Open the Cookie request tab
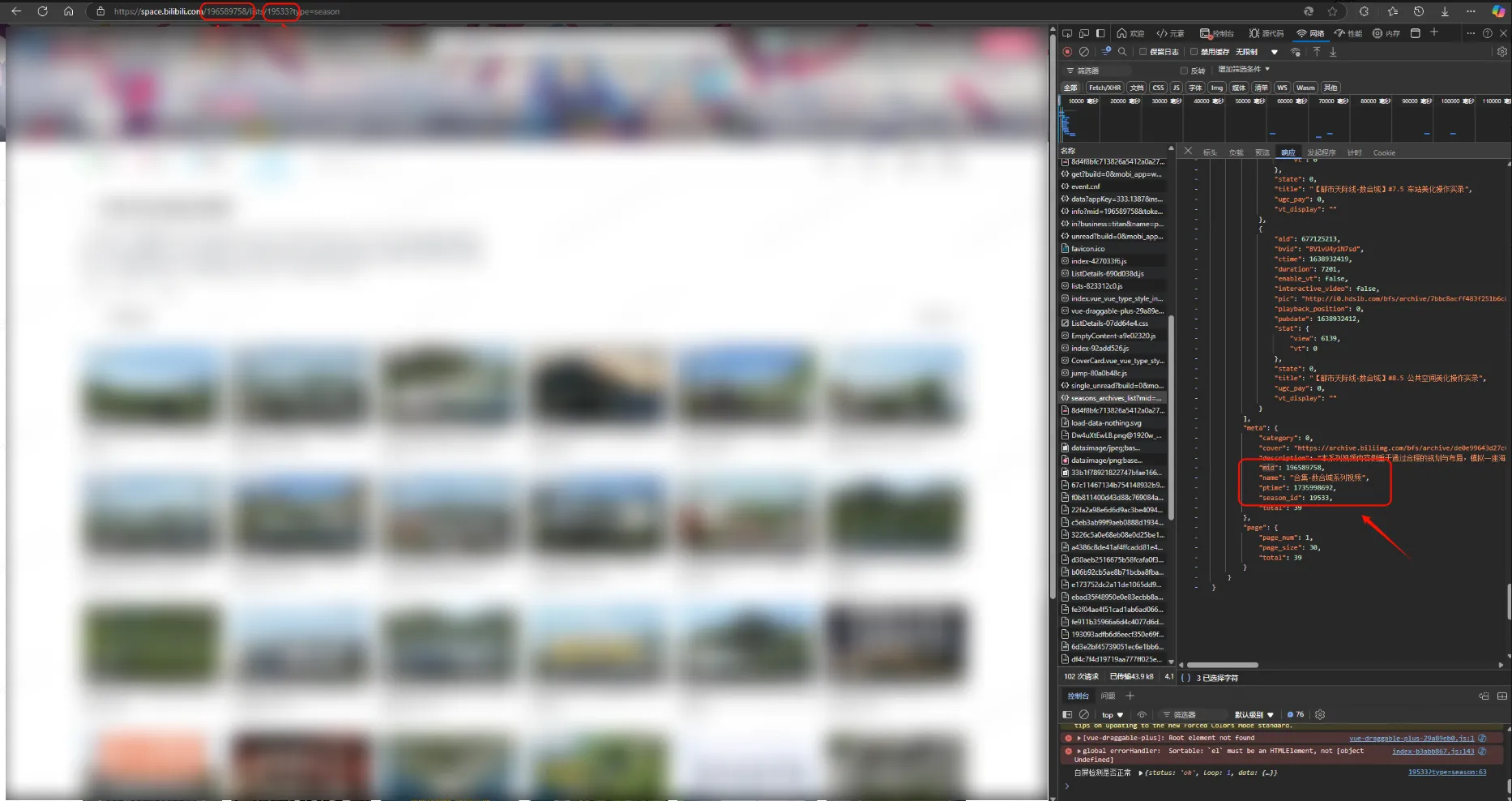1512x801 pixels. pyautogui.click(x=1384, y=152)
